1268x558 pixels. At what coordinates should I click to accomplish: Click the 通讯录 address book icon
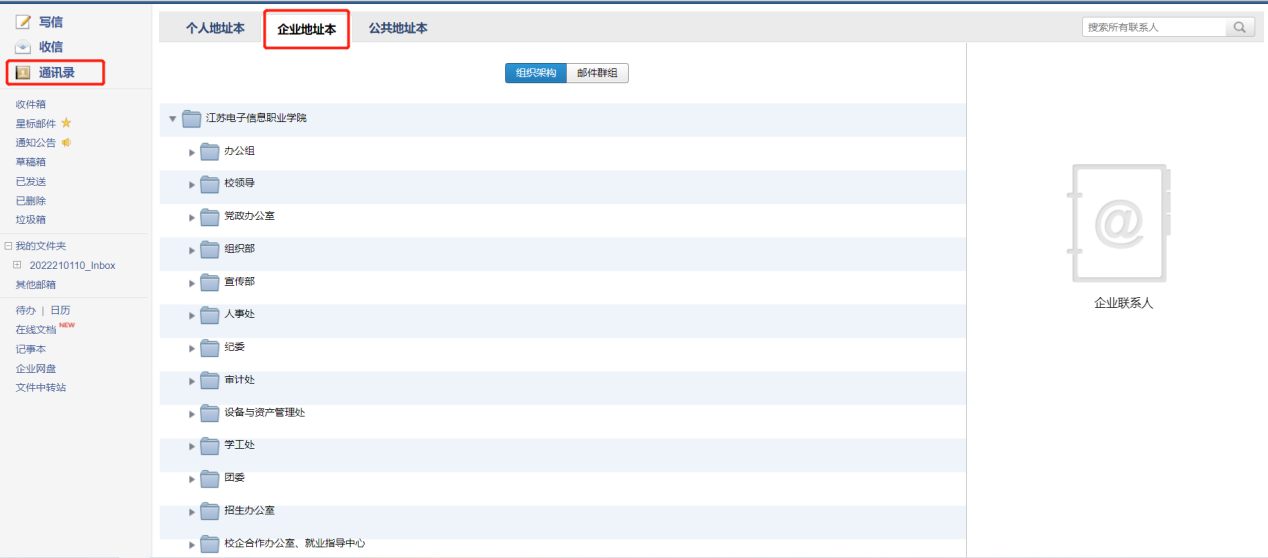tap(23, 72)
